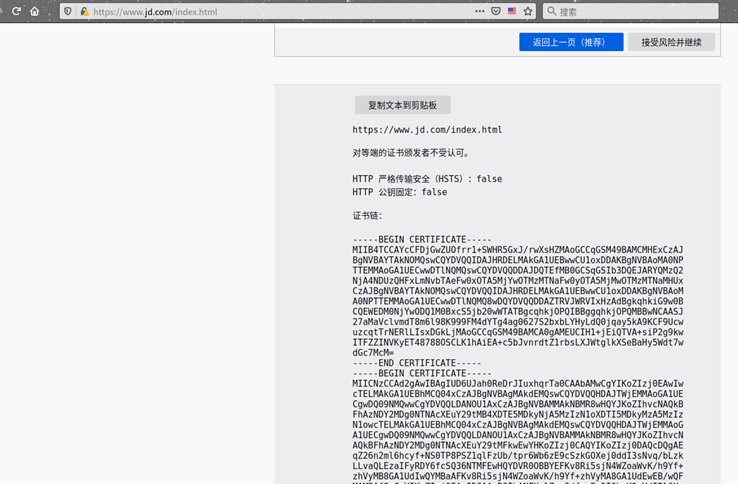This screenshot has height=484, width=738.
Task: Reload the current page
Action: point(16,12)
